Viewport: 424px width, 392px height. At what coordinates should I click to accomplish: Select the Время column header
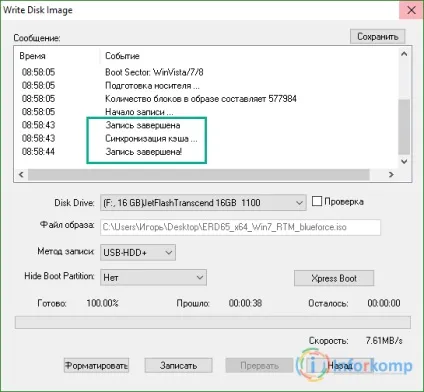point(32,56)
